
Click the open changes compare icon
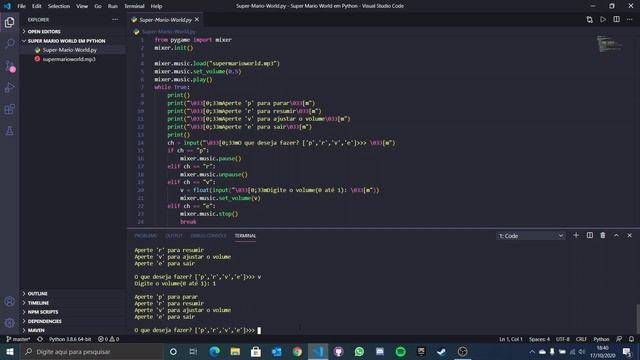(589, 20)
